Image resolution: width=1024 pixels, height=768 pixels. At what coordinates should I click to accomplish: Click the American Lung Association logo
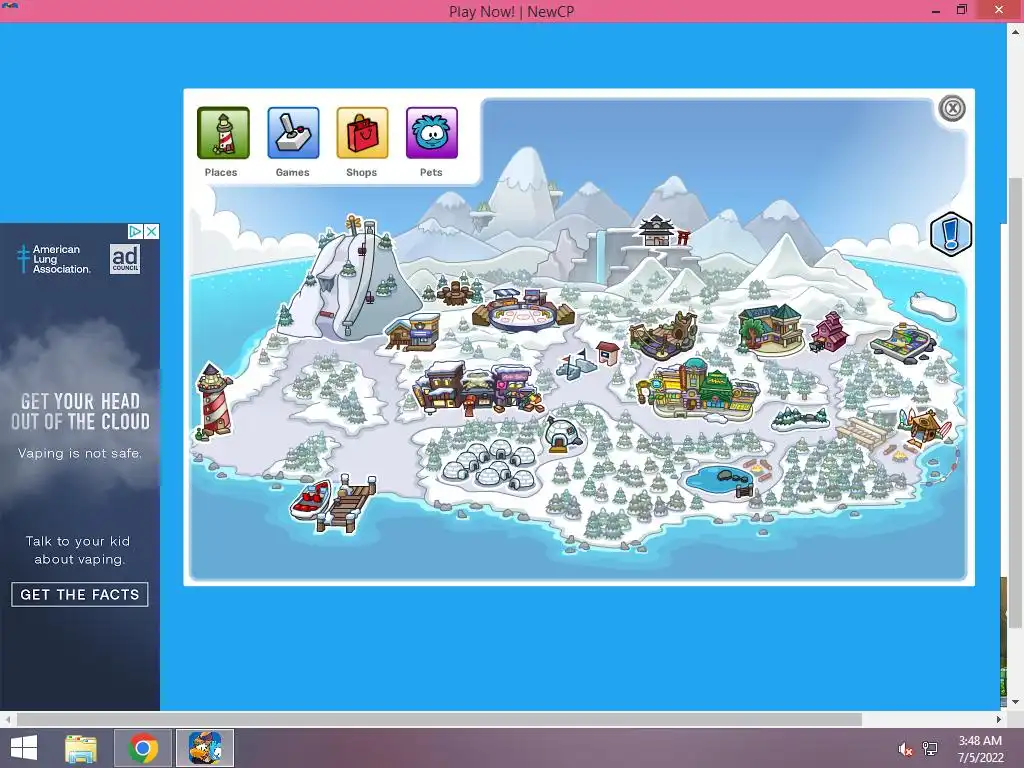[54, 259]
